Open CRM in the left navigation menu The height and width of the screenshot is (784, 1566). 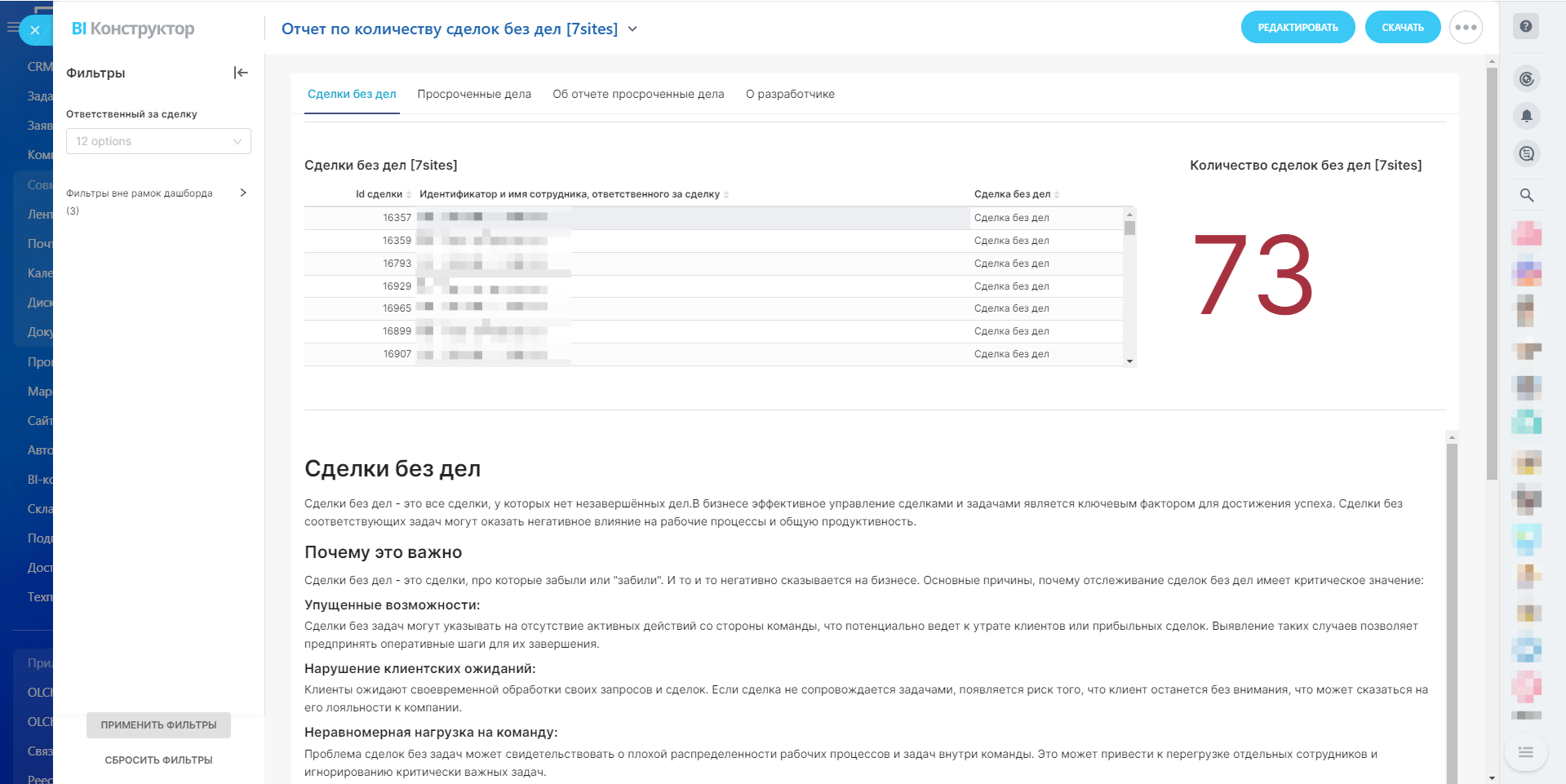click(x=40, y=67)
